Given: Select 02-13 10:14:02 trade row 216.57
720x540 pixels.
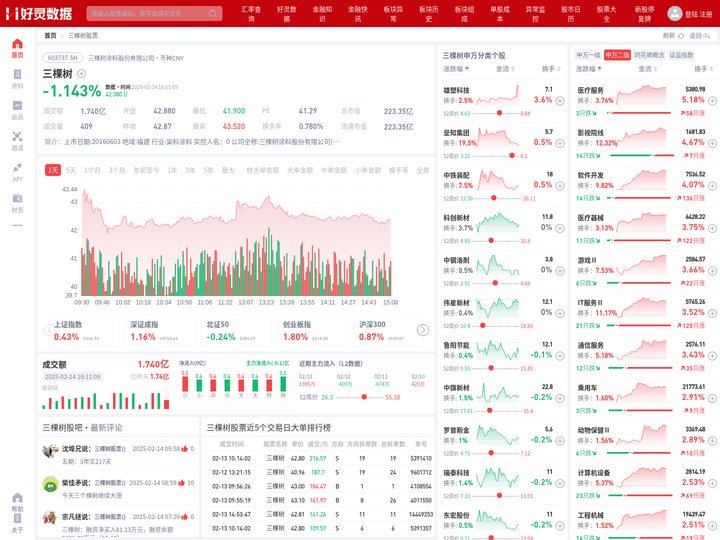Looking at the screenshot, I should [x=318, y=458].
